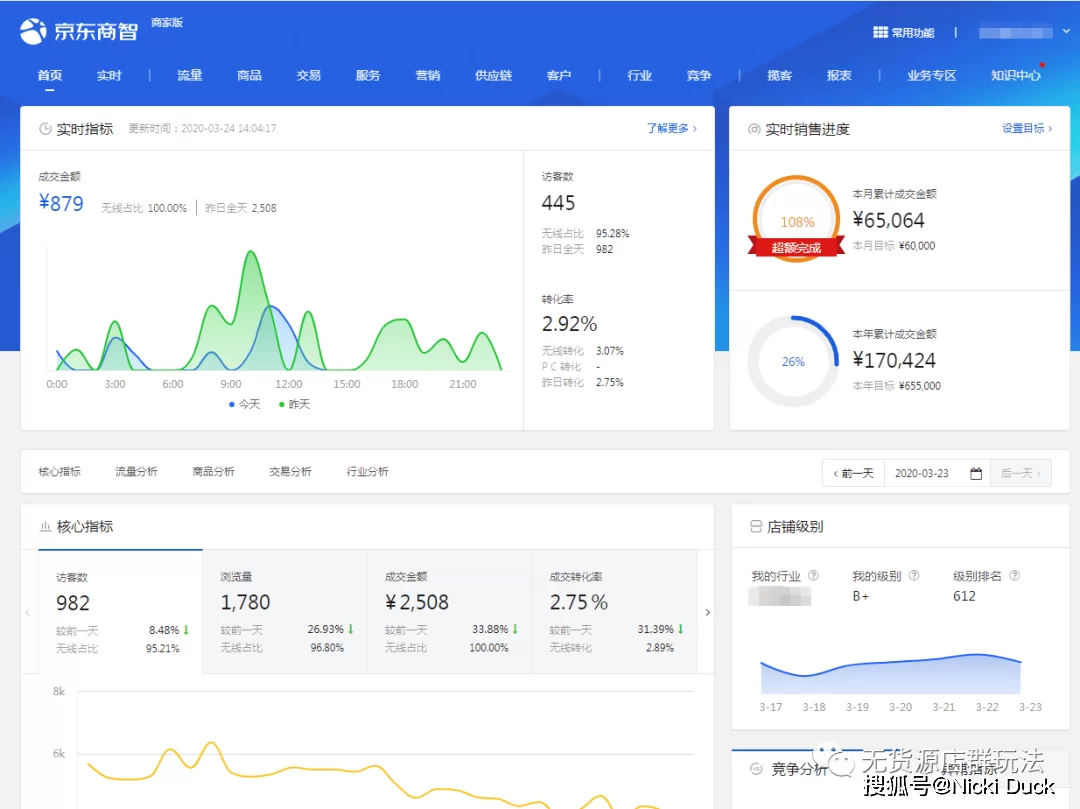The image size is (1080, 809).
Task: Toggle the 今天 series in chart legend
Action: (244, 404)
